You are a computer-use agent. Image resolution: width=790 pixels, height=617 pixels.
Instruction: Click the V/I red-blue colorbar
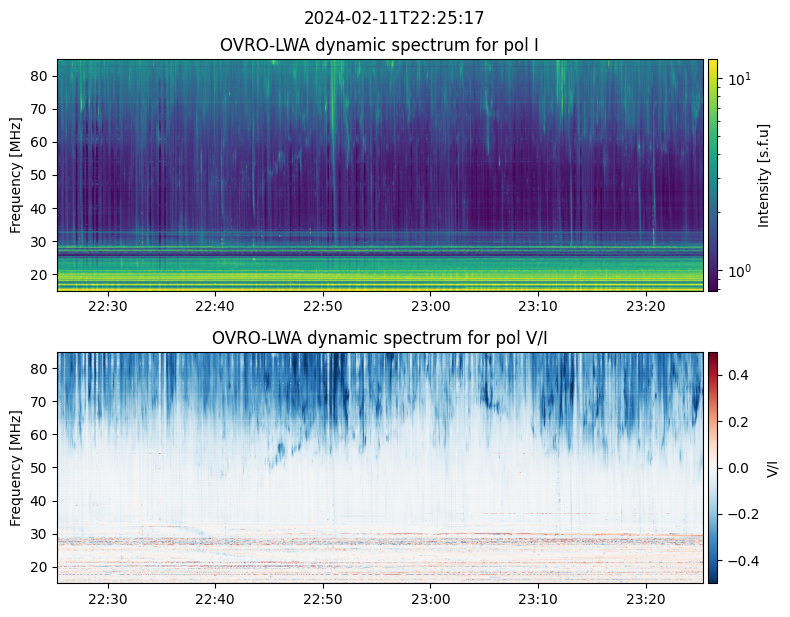point(713,467)
